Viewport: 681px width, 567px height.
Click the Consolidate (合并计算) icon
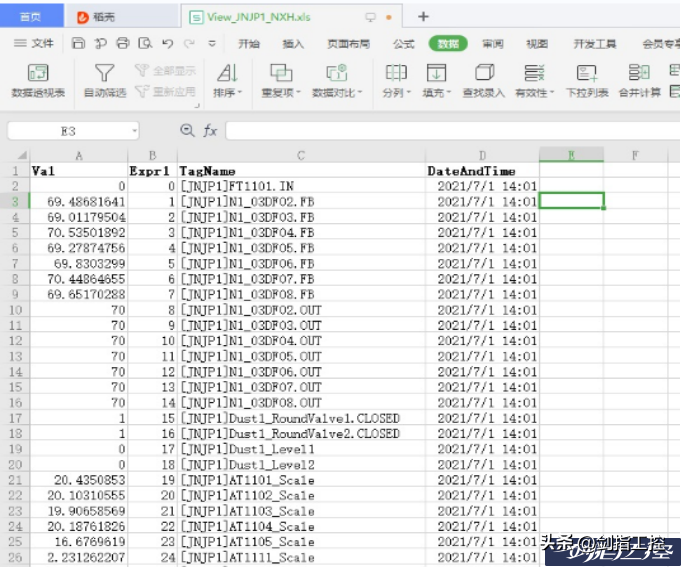pos(638,74)
